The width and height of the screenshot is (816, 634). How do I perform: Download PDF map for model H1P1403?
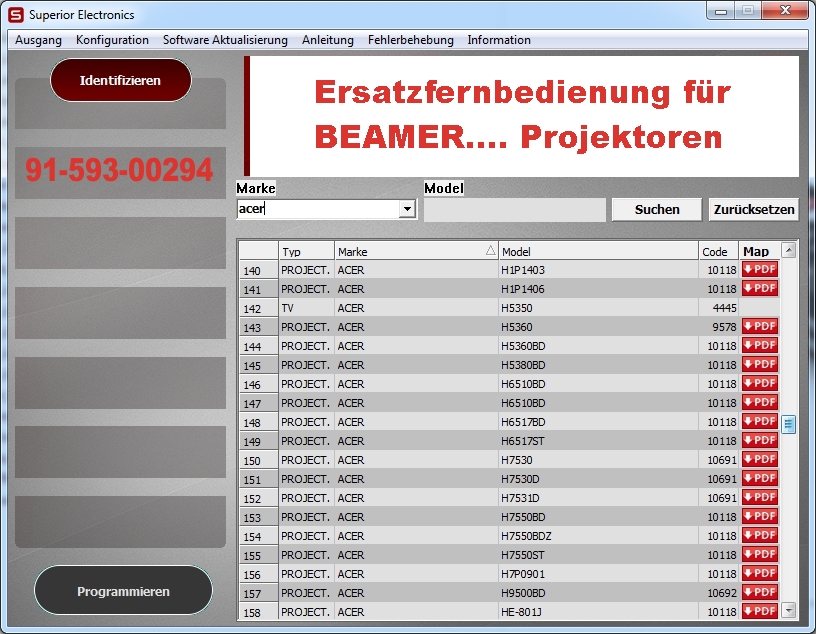[759, 270]
